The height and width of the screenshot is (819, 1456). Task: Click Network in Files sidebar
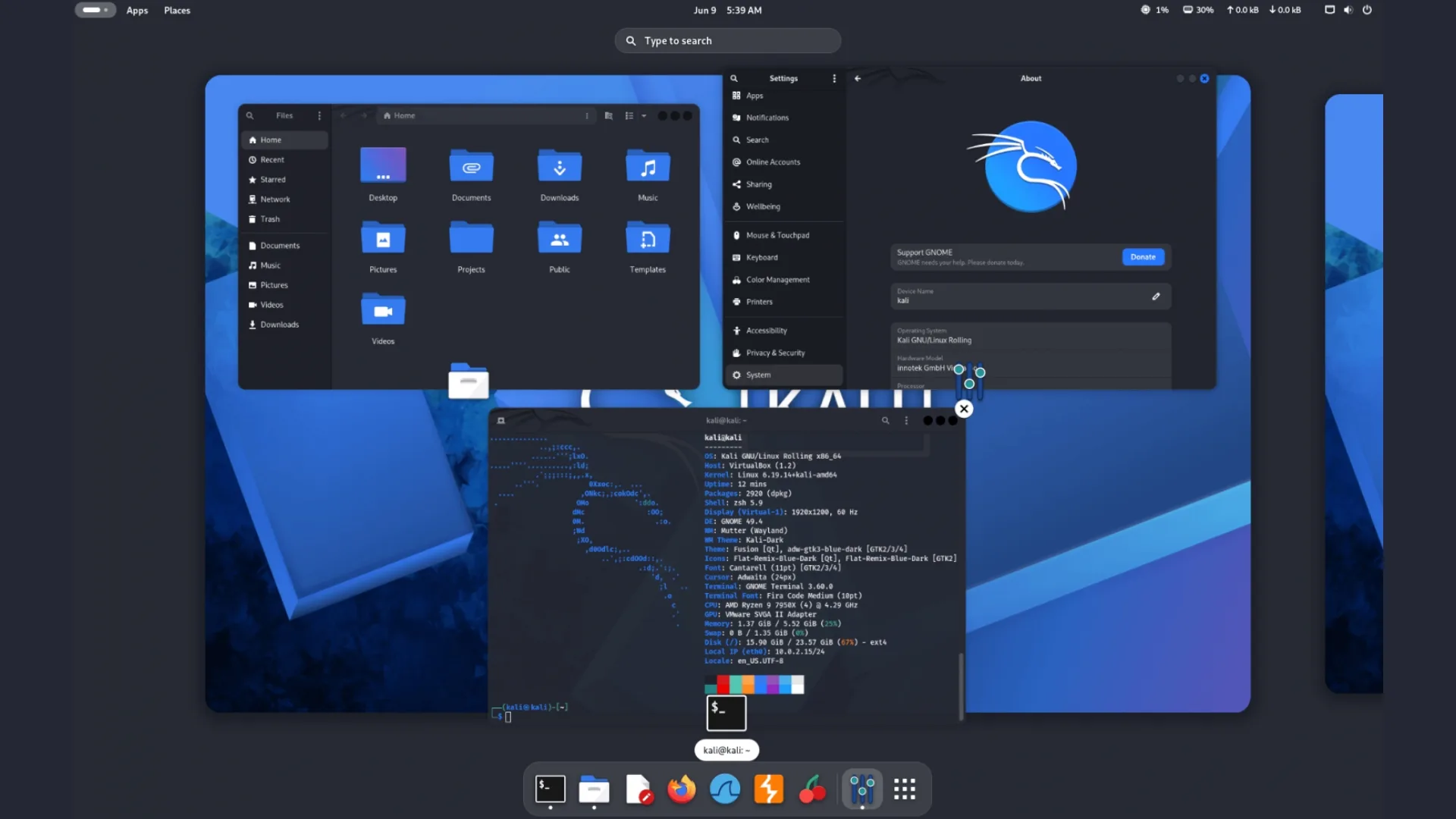click(x=284, y=199)
